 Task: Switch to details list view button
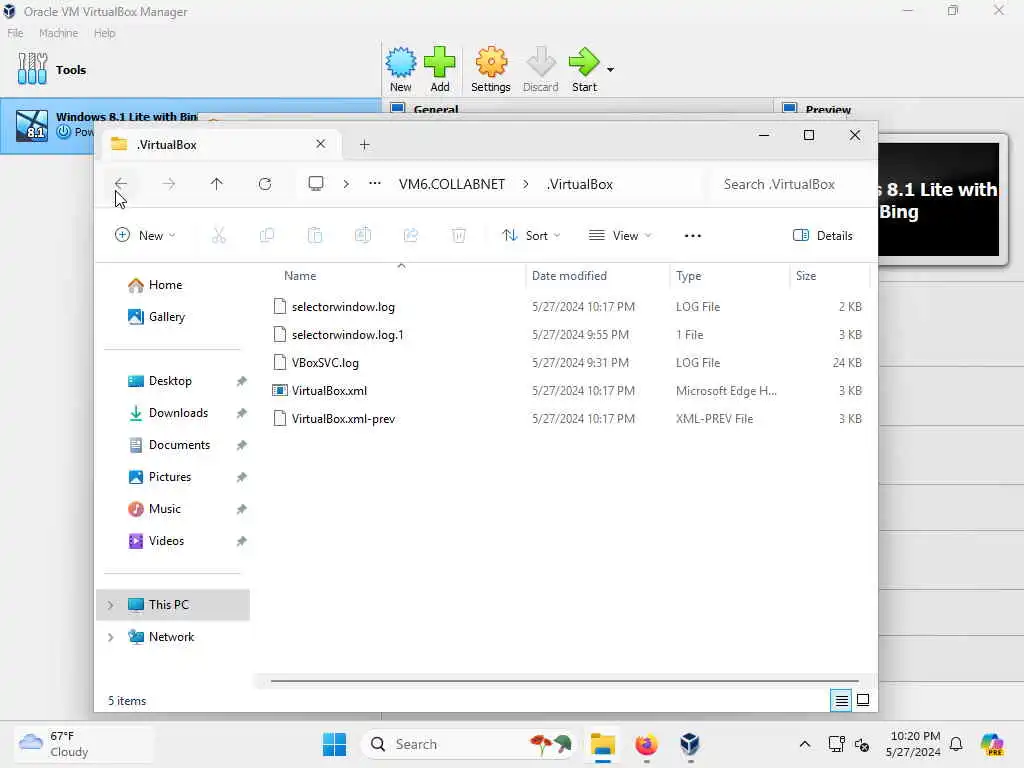[x=841, y=701]
